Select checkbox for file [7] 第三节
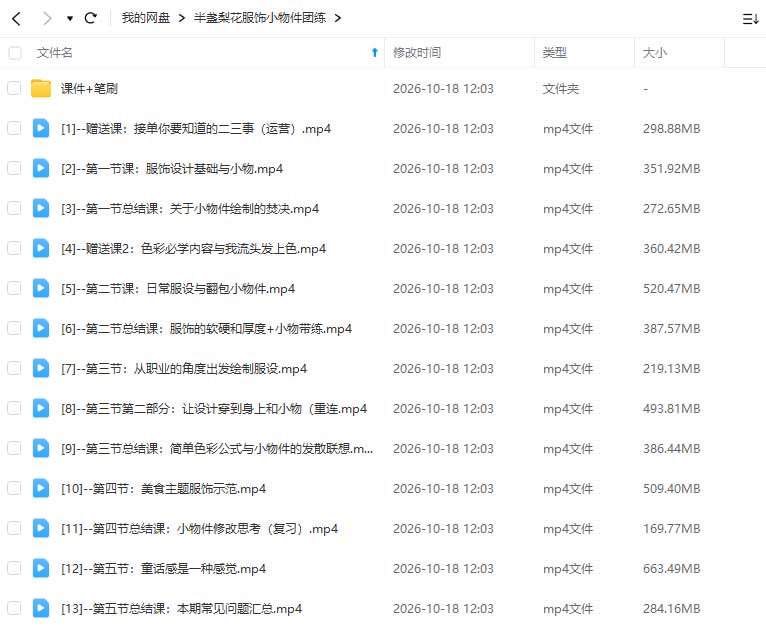Screen dimensions: 766x628 click(14, 369)
